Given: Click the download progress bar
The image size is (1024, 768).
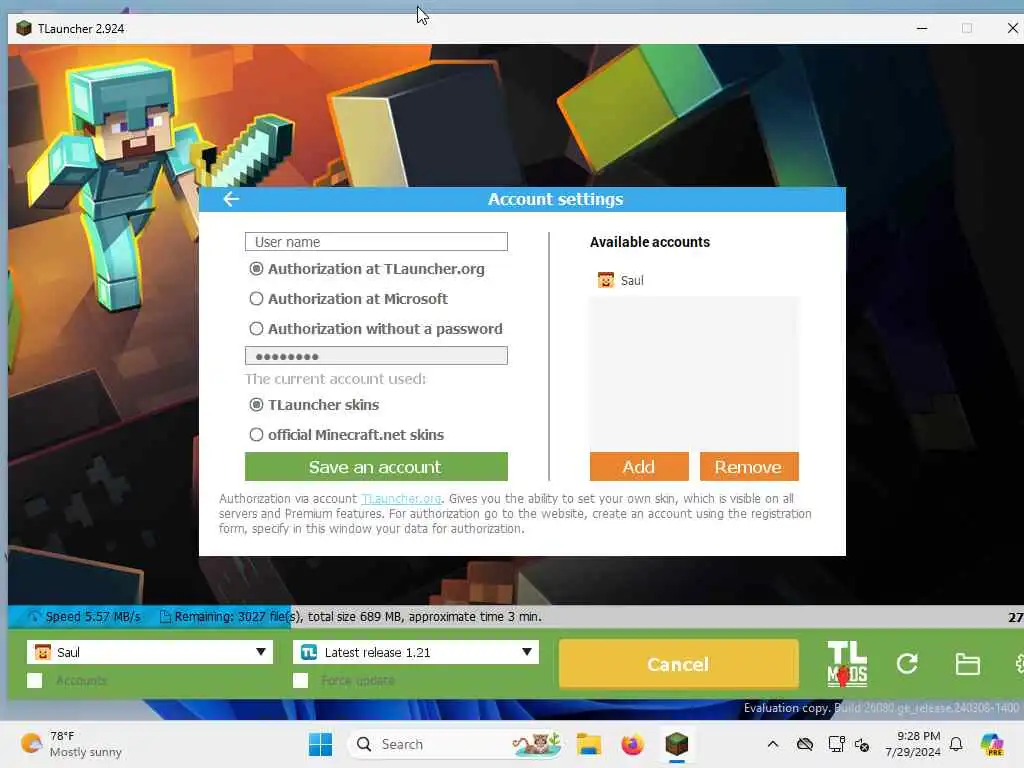Looking at the screenshot, I should (x=516, y=616).
